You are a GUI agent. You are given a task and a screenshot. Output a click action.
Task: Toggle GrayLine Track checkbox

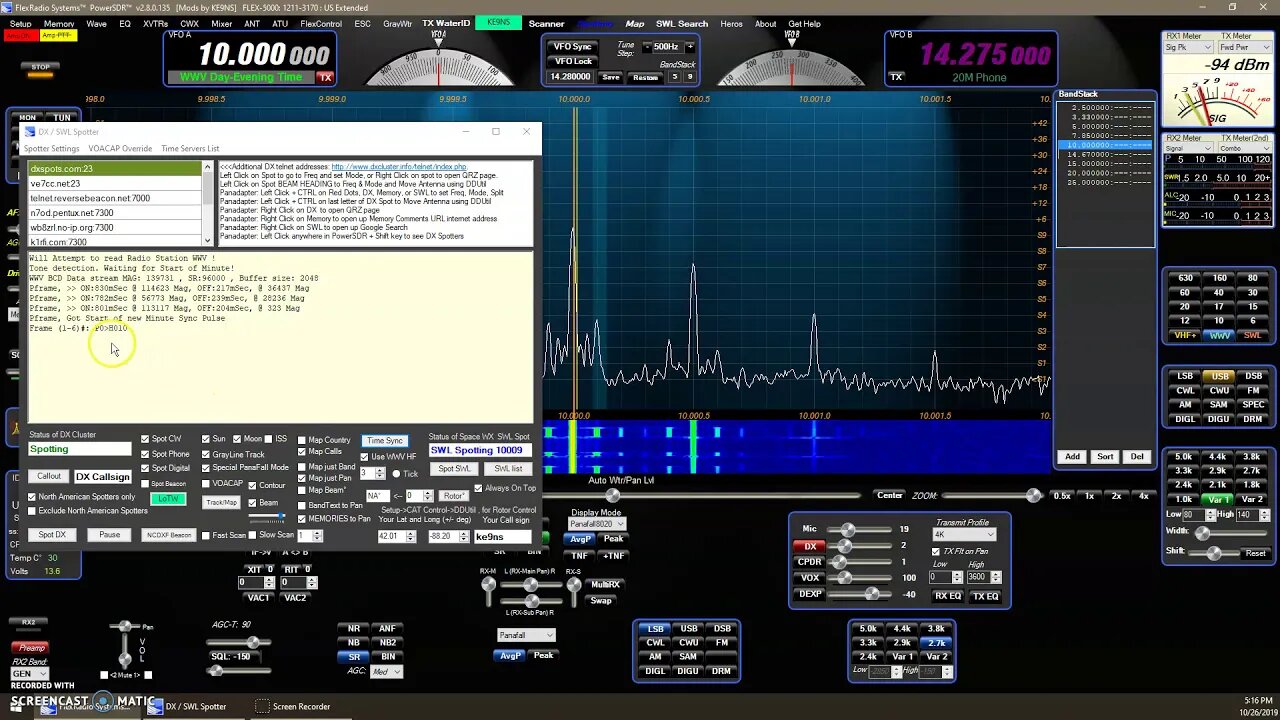tap(205, 454)
